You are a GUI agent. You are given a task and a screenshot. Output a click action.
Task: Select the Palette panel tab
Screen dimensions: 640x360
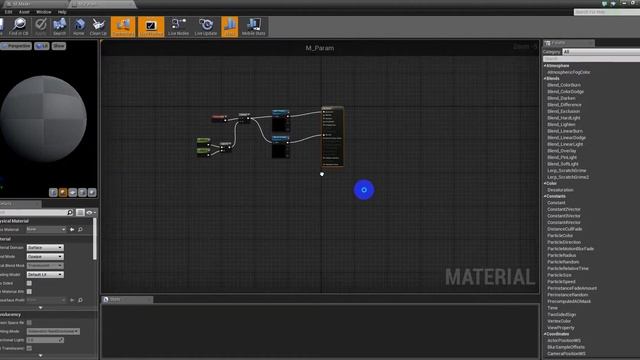[569, 43]
